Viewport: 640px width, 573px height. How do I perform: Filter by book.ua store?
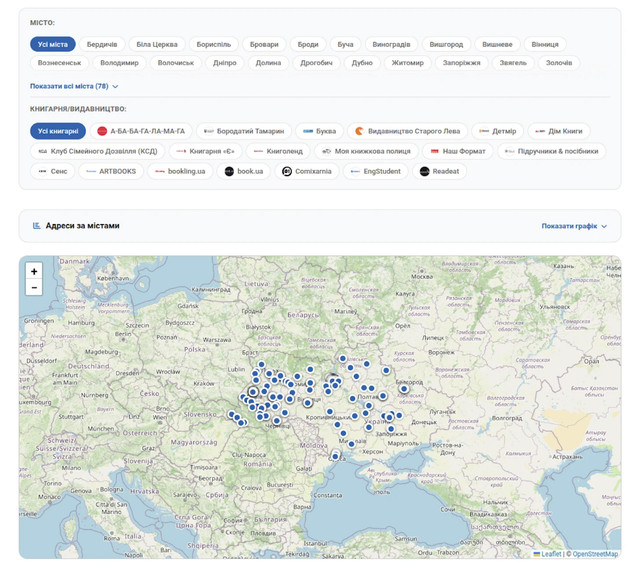244,171
